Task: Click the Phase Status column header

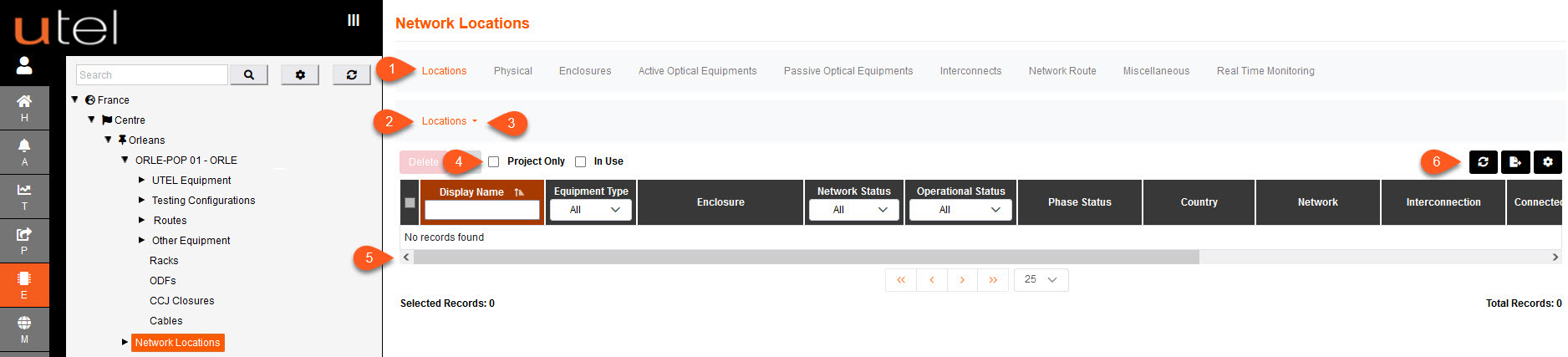Action: tap(1080, 202)
